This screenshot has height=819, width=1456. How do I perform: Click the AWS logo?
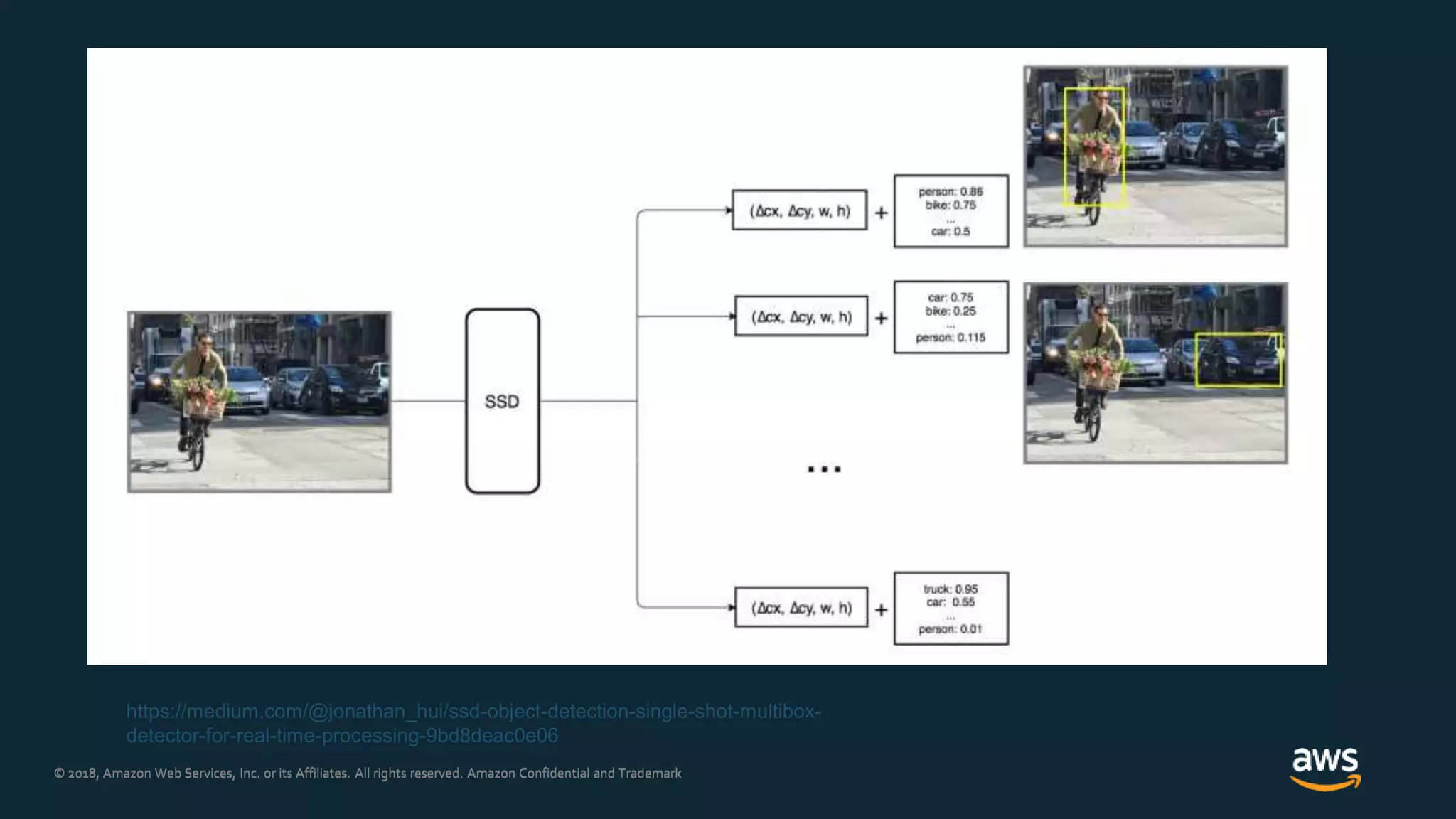(x=1324, y=768)
